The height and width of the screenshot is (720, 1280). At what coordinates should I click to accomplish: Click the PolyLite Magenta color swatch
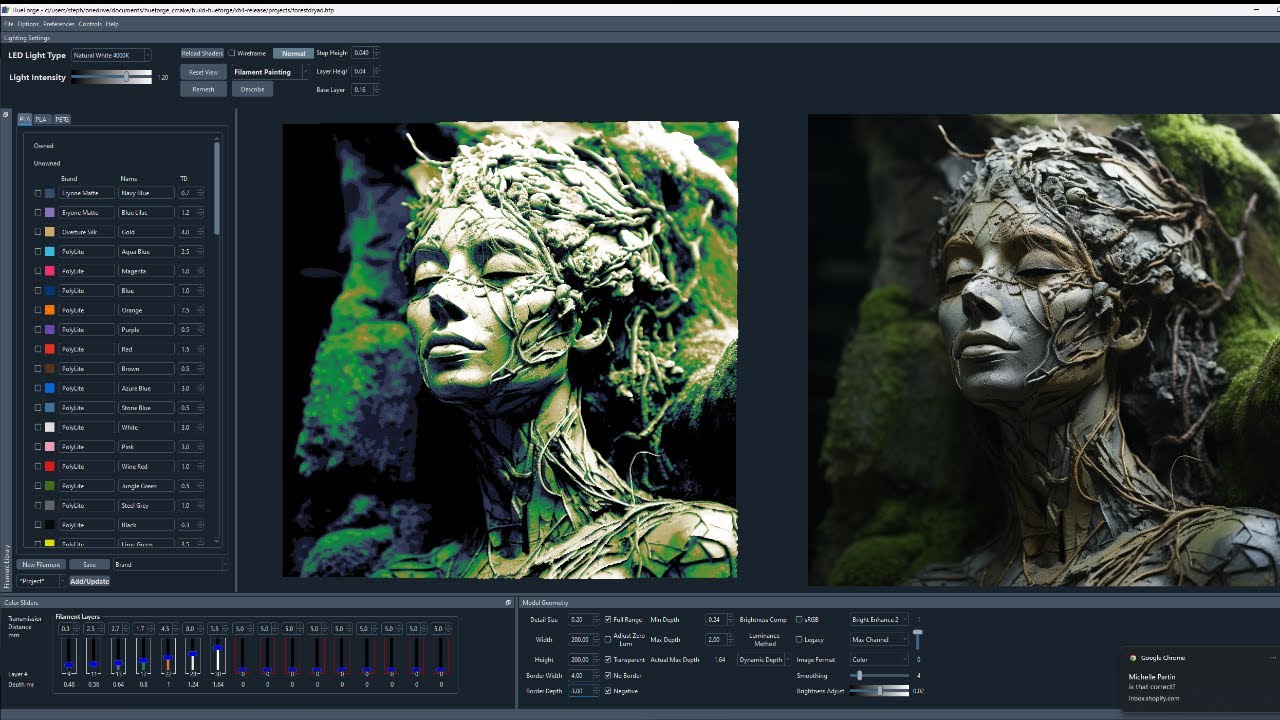(50, 271)
